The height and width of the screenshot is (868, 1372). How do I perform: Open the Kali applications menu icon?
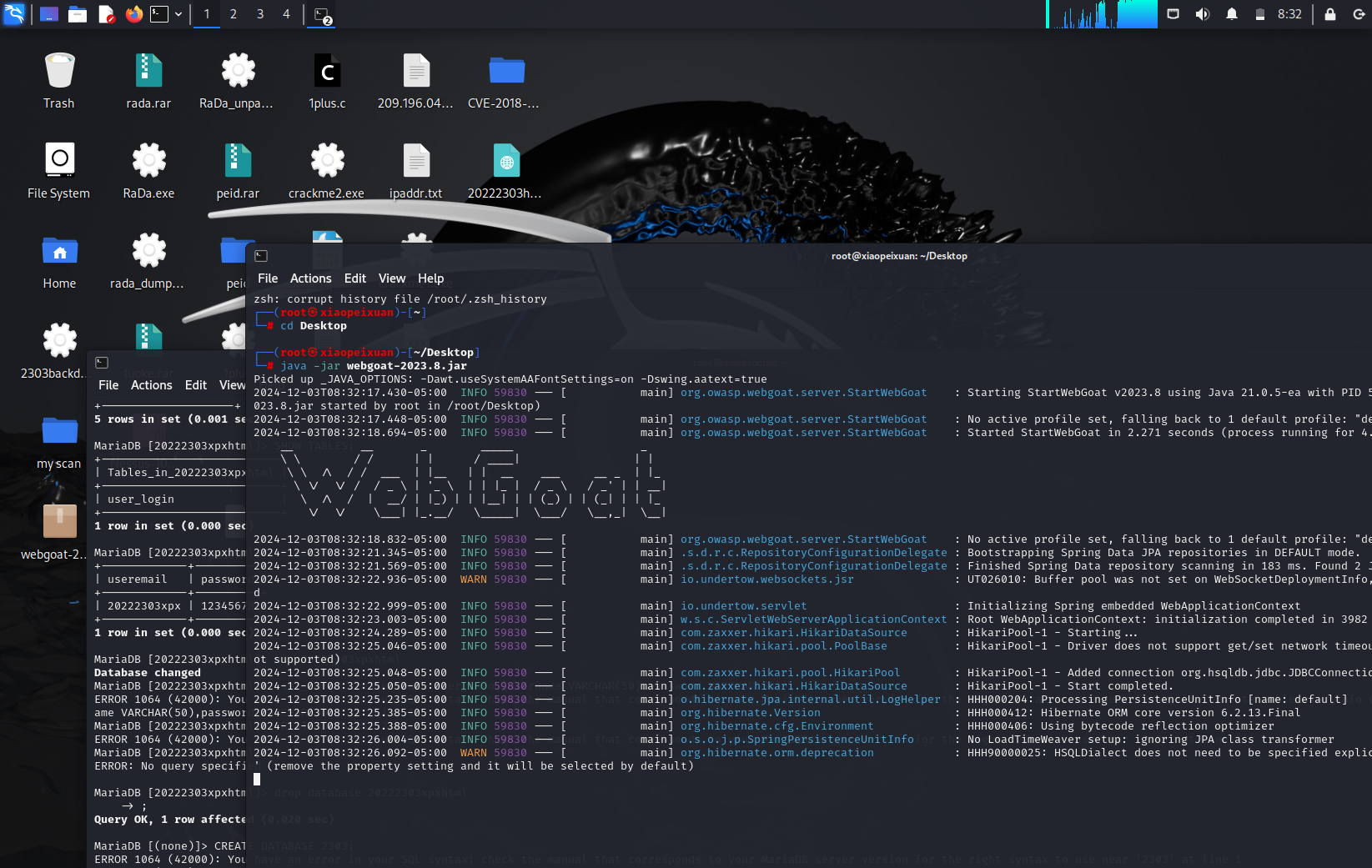pyautogui.click(x=14, y=14)
